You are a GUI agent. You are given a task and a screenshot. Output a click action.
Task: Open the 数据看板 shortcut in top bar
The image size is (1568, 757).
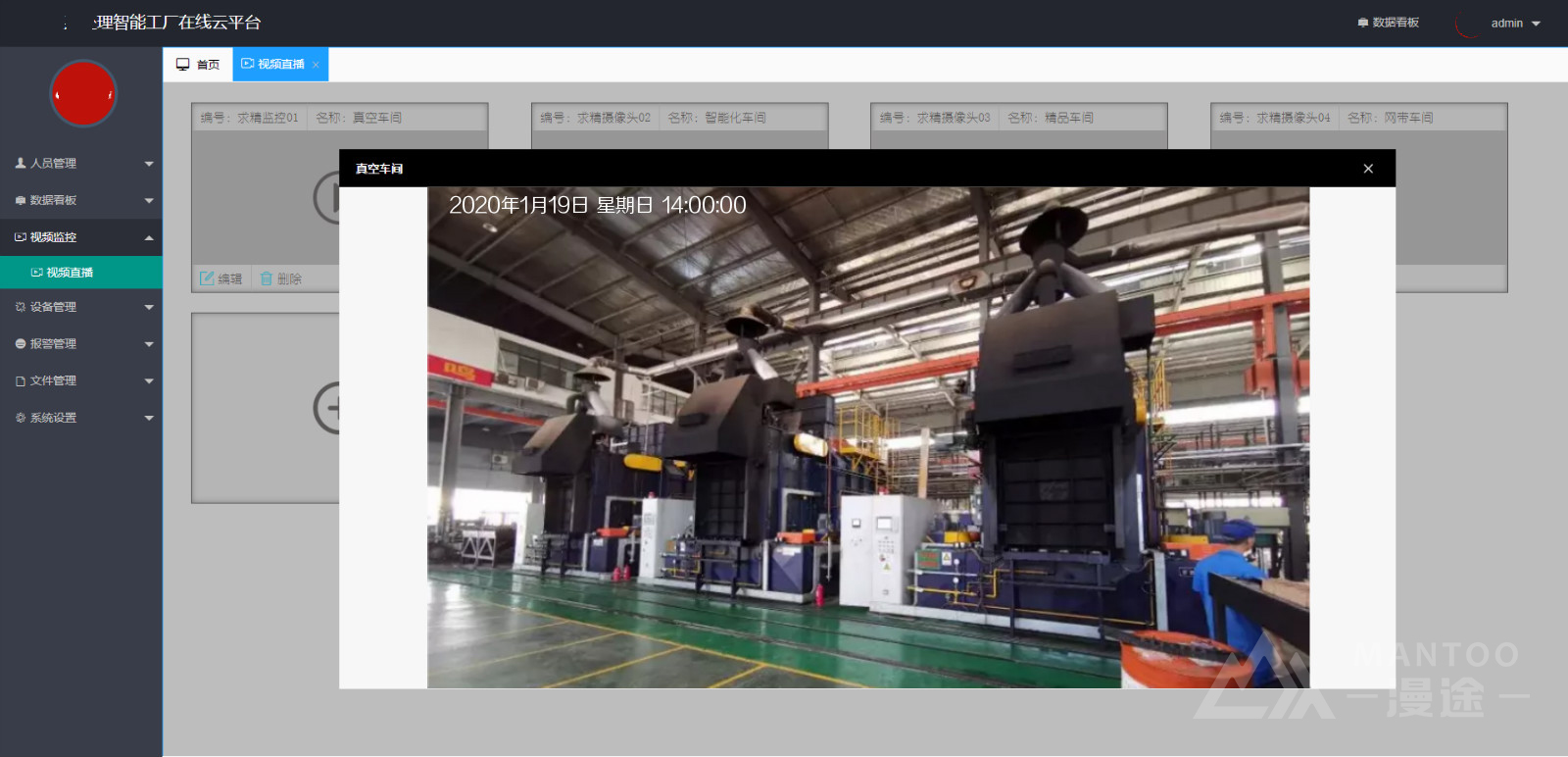tap(1389, 23)
